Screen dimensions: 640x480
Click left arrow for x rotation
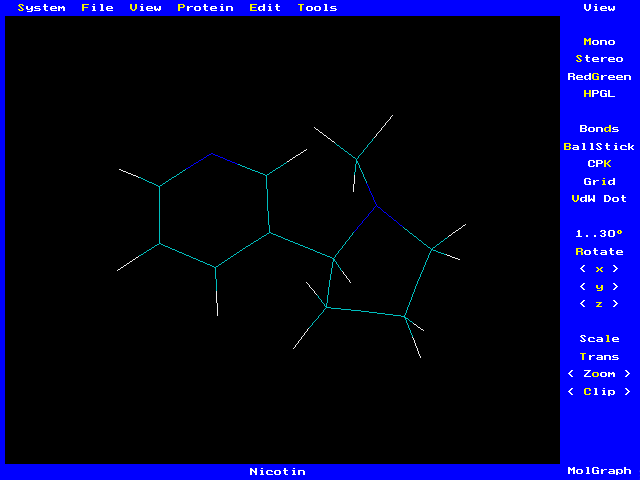click(583, 269)
